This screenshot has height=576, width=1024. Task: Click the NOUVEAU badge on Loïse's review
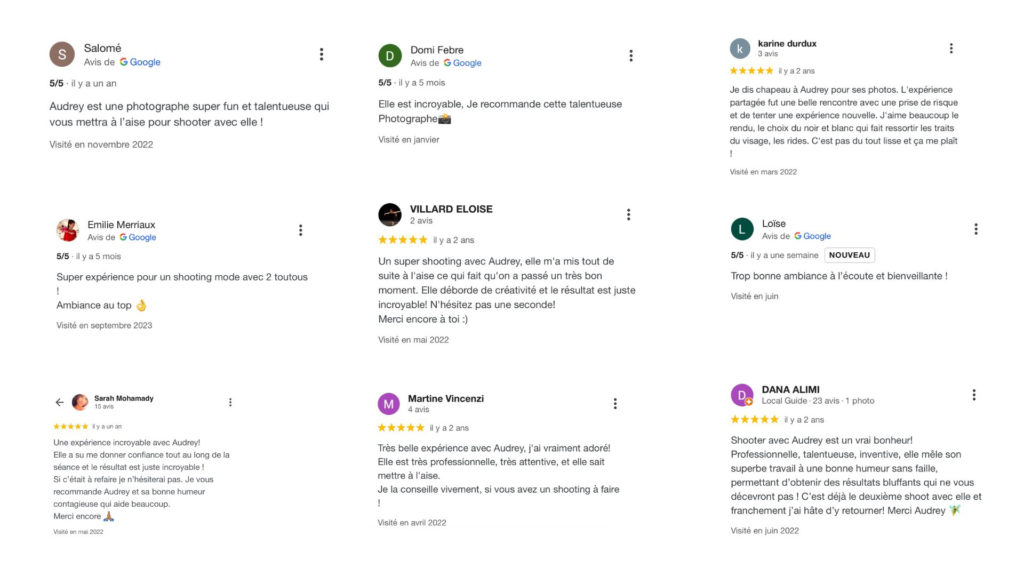pyautogui.click(x=850, y=255)
